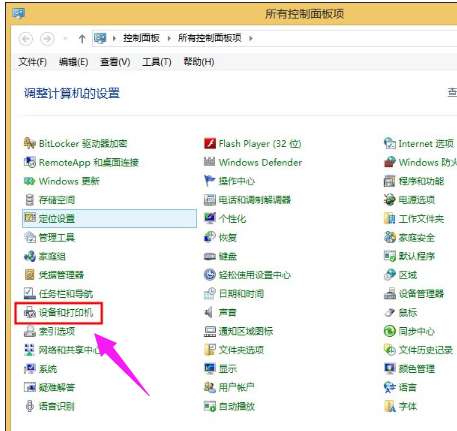Click the 用户帐户 icon
The image size is (457, 431).
point(210,387)
